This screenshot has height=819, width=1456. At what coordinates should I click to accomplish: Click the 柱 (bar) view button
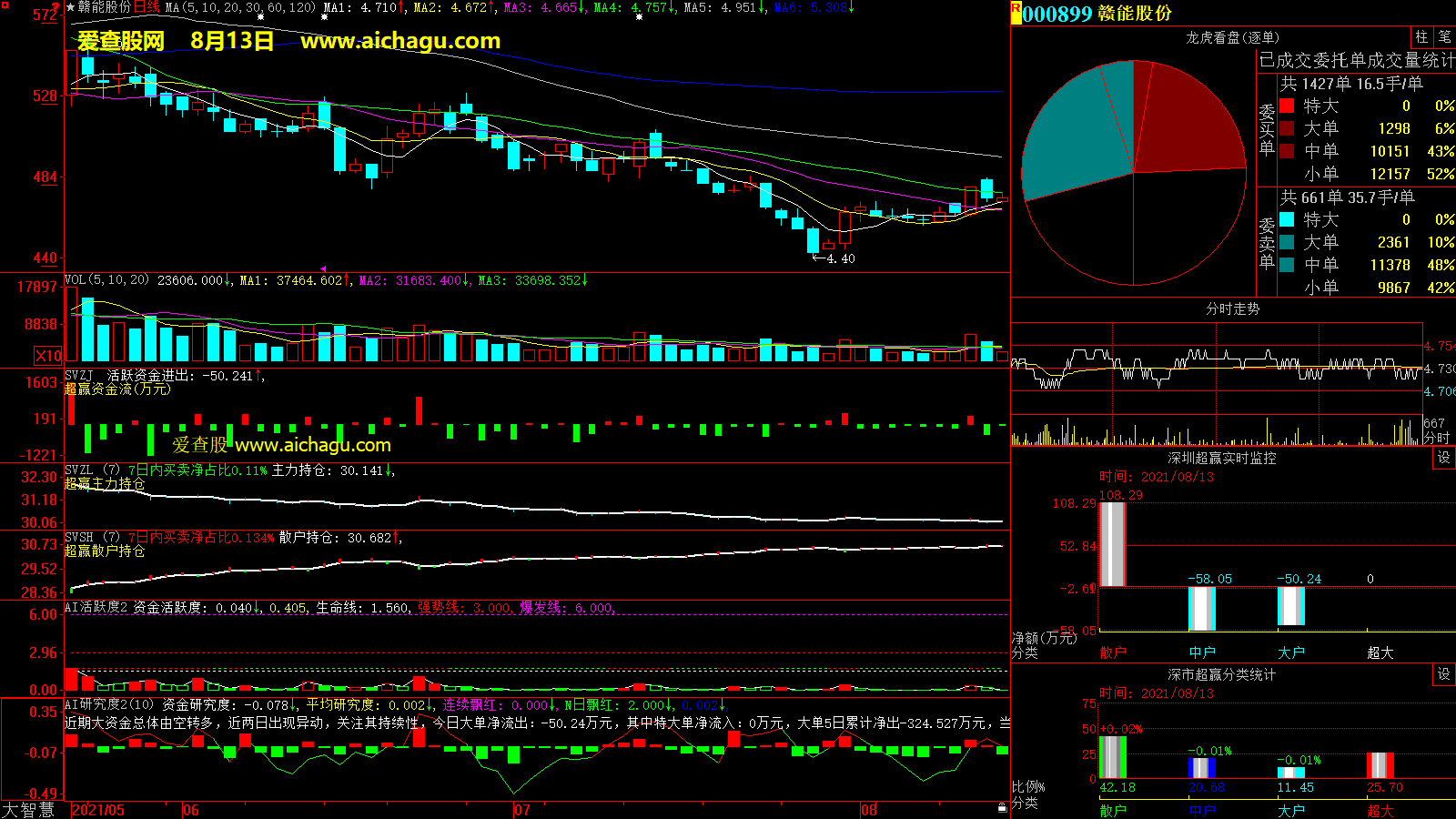tap(1421, 37)
